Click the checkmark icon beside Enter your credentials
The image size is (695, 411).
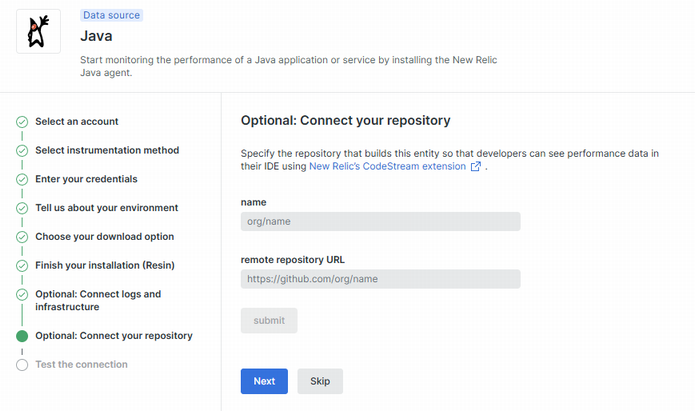22,180
